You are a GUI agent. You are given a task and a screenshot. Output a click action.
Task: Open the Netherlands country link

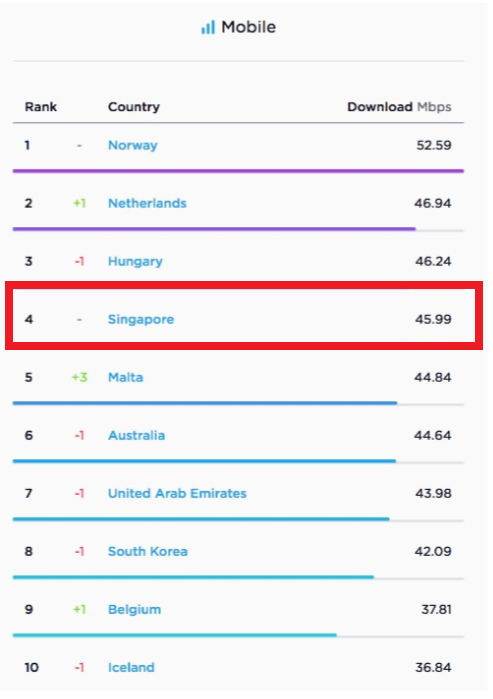pos(147,203)
